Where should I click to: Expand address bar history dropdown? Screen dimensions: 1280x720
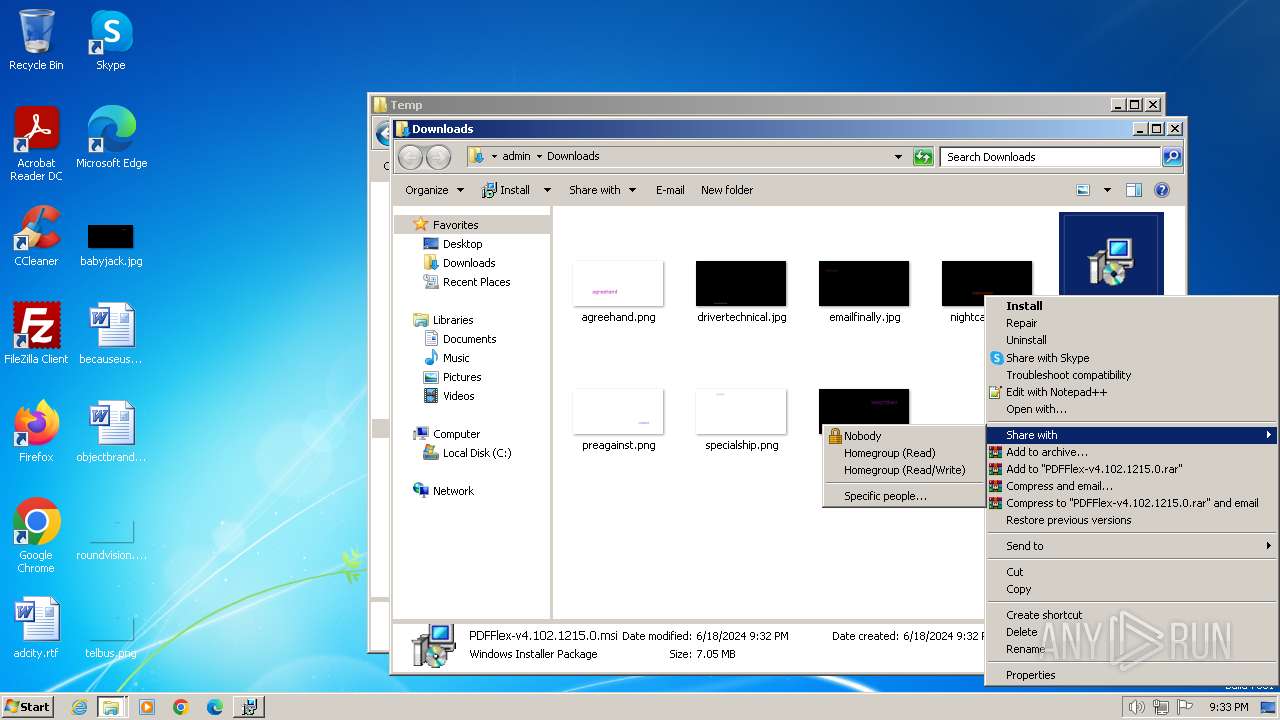[x=898, y=156]
